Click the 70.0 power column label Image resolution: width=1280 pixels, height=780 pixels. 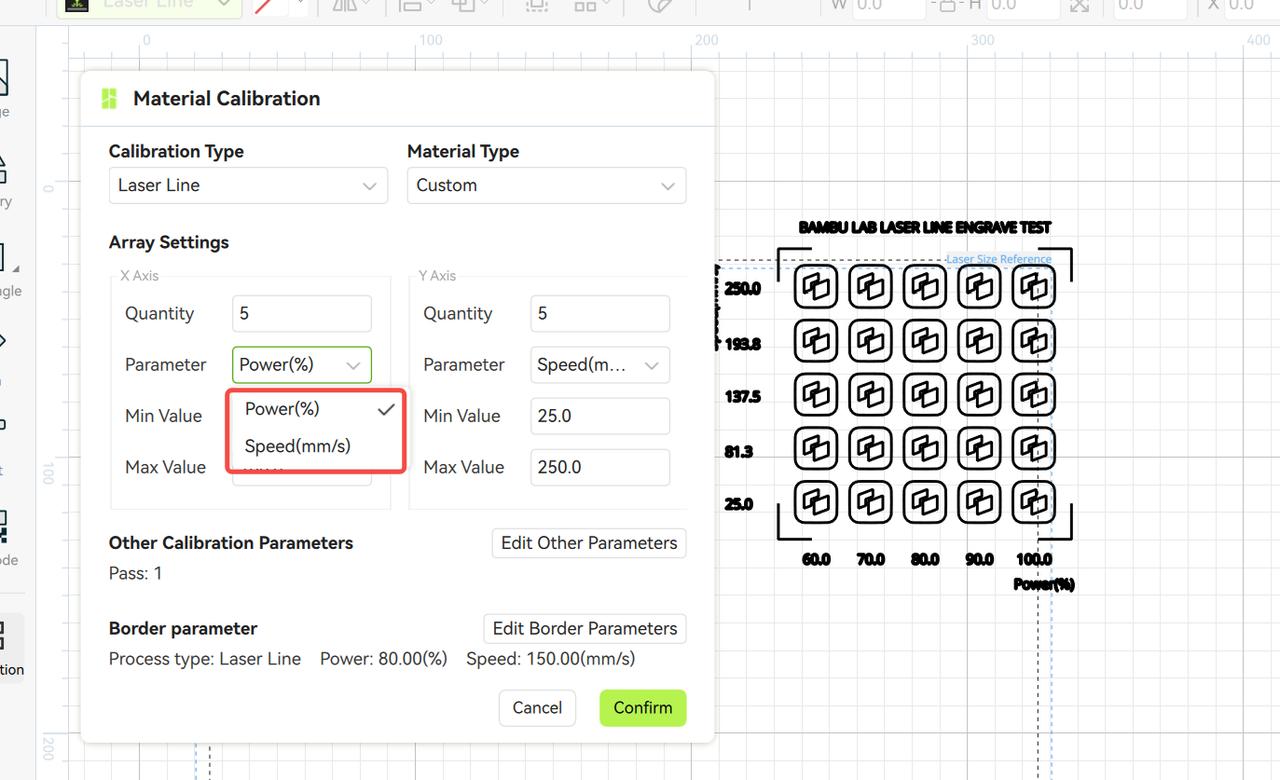click(871, 560)
